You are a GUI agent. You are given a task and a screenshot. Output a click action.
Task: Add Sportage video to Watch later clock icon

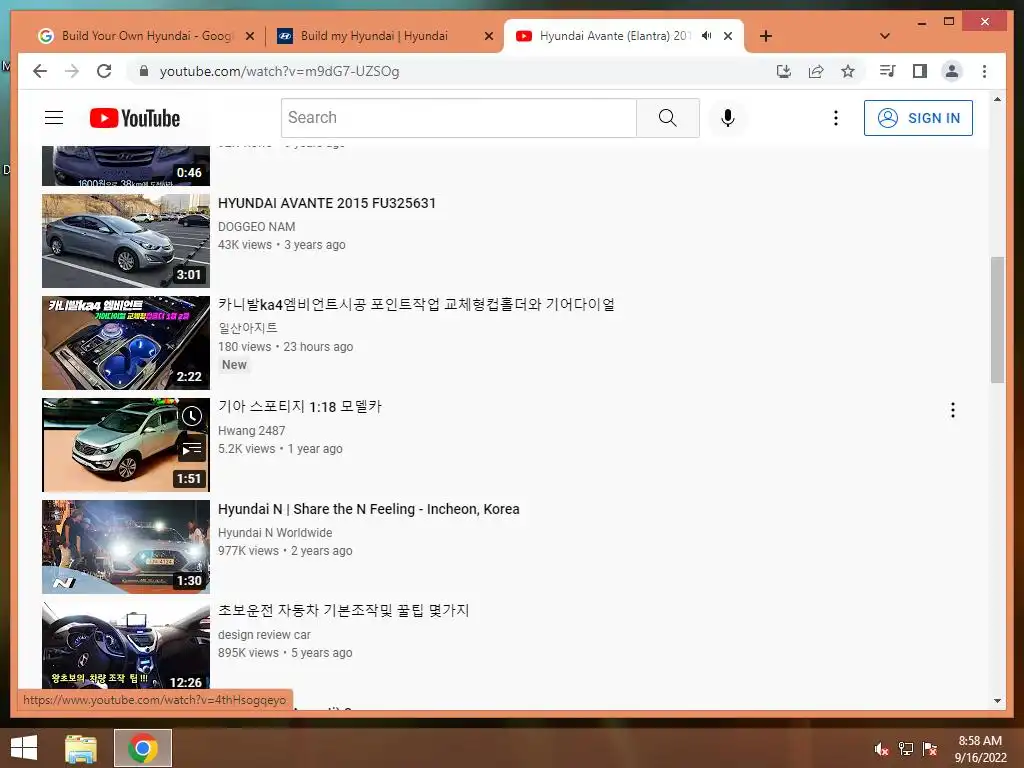(191, 416)
